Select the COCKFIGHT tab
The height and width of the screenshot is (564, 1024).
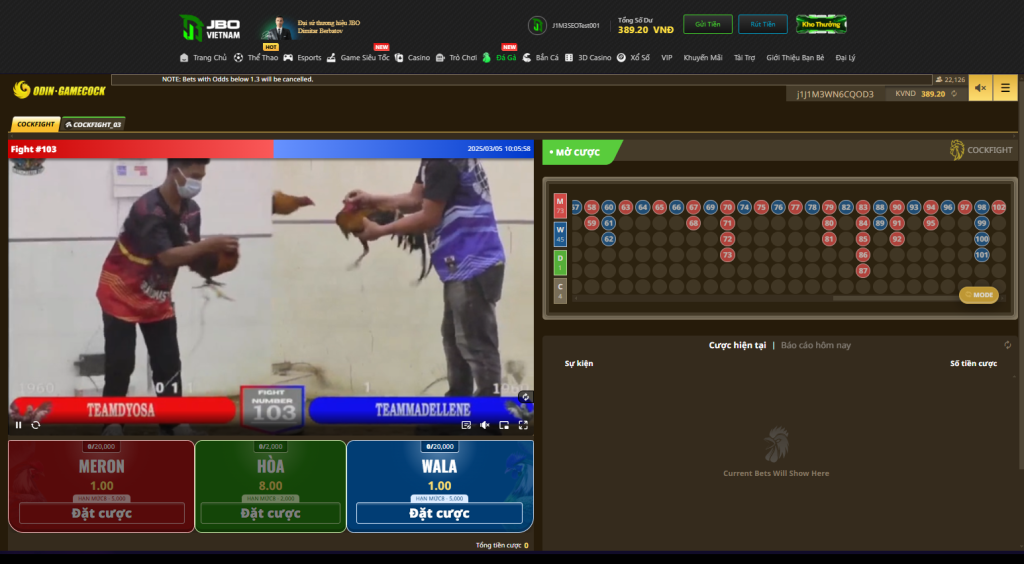[x=35, y=125]
